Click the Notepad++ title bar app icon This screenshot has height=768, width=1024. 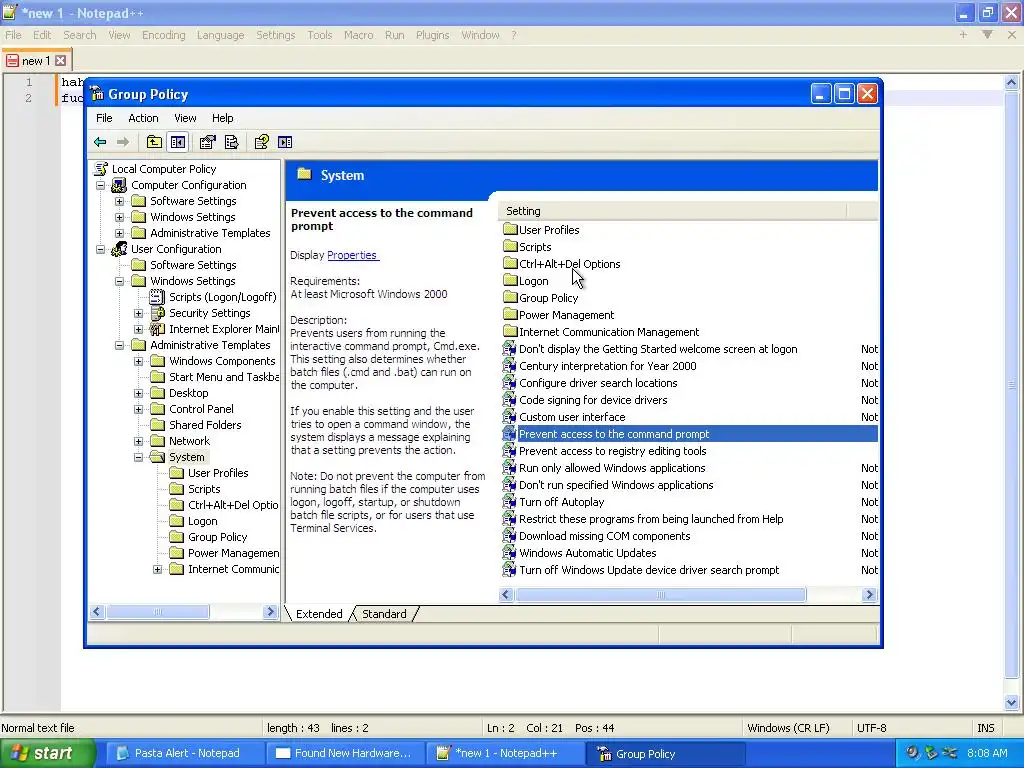[x=10, y=12]
